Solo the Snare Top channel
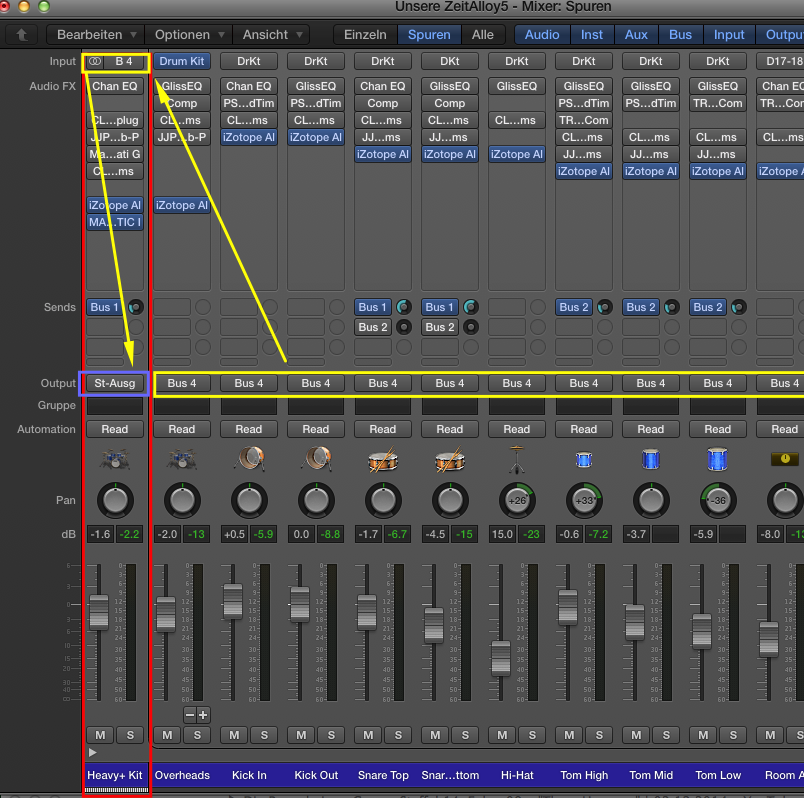The width and height of the screenshot is (804, 798). pyautogui.click(x=398, y=735)
